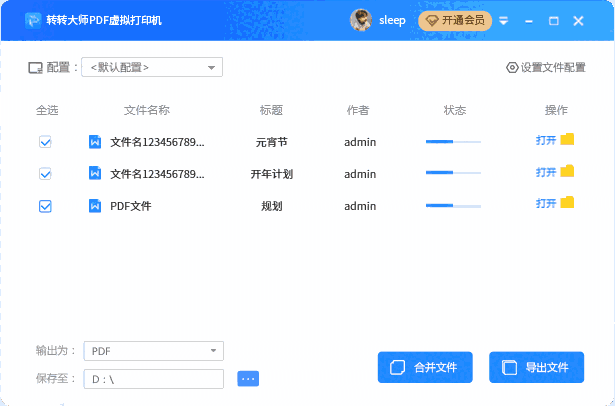The width and height of the screenshot is (615, 406).
Task: Click the 全选 column header
Action: tap(47, 110)
